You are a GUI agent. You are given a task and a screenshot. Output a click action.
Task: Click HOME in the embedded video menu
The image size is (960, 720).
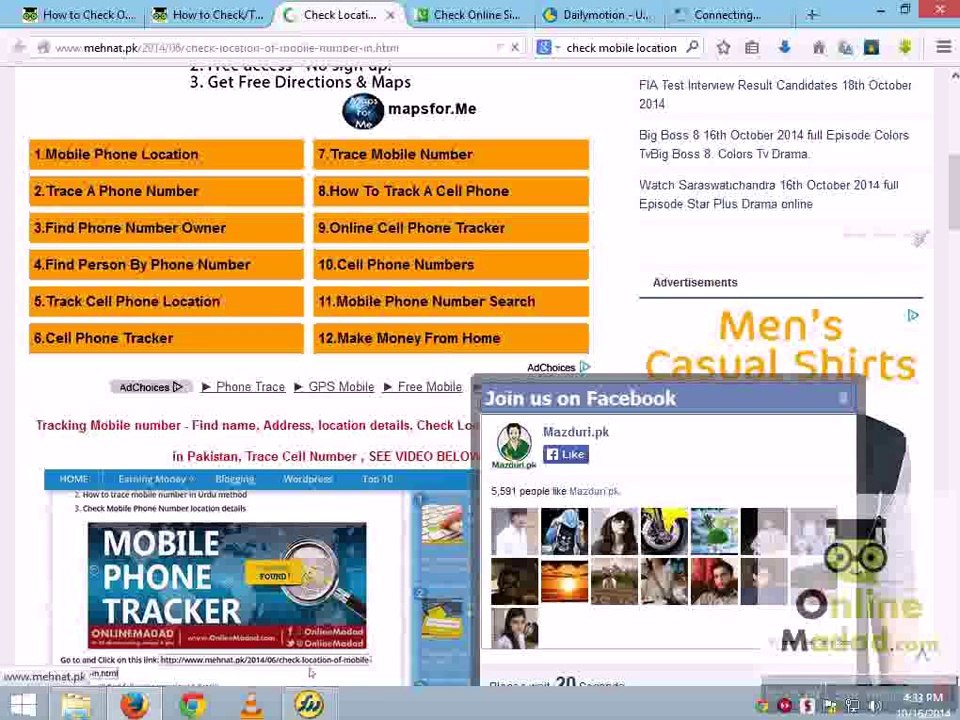coord(73,479)
